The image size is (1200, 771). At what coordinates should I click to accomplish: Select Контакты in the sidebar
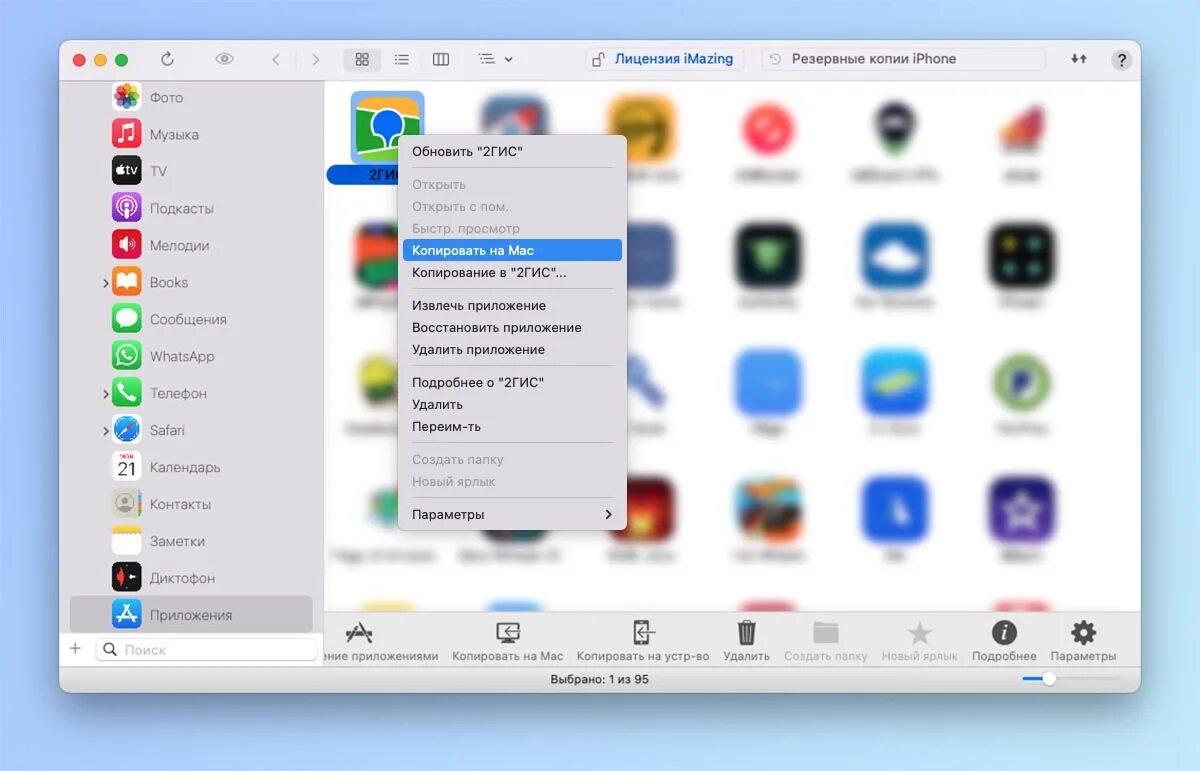point(191,504)
